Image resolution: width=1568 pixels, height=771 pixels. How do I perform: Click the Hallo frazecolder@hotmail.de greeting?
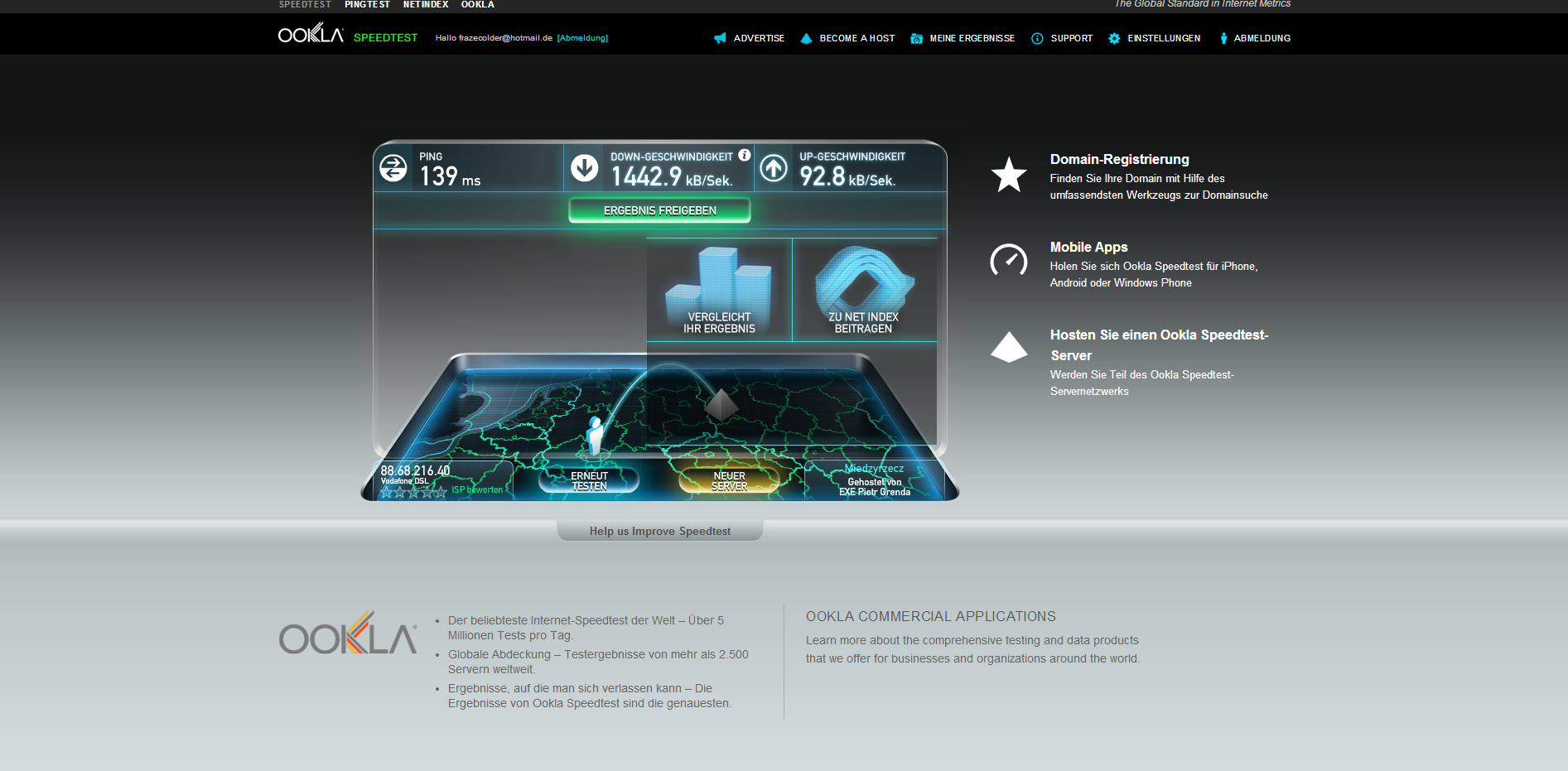(x=494, y=38)
